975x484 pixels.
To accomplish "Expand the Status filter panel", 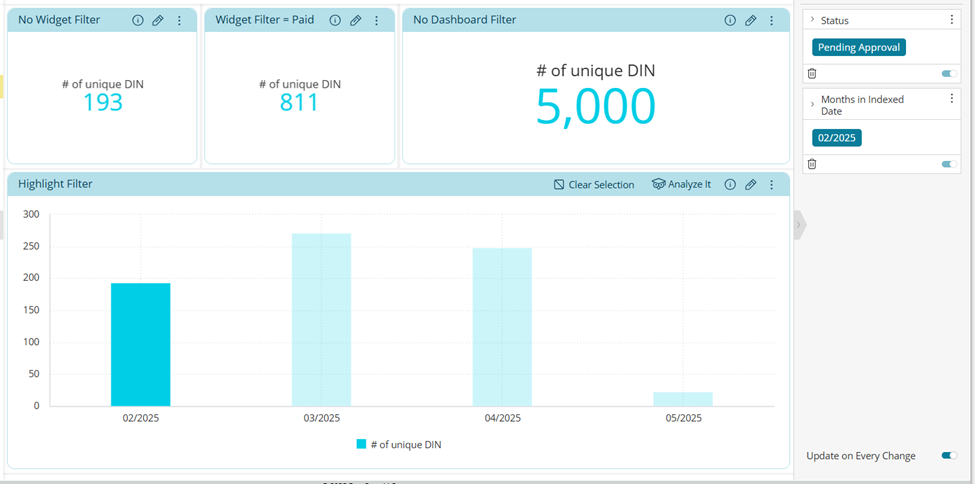I will tap(812, 20).
